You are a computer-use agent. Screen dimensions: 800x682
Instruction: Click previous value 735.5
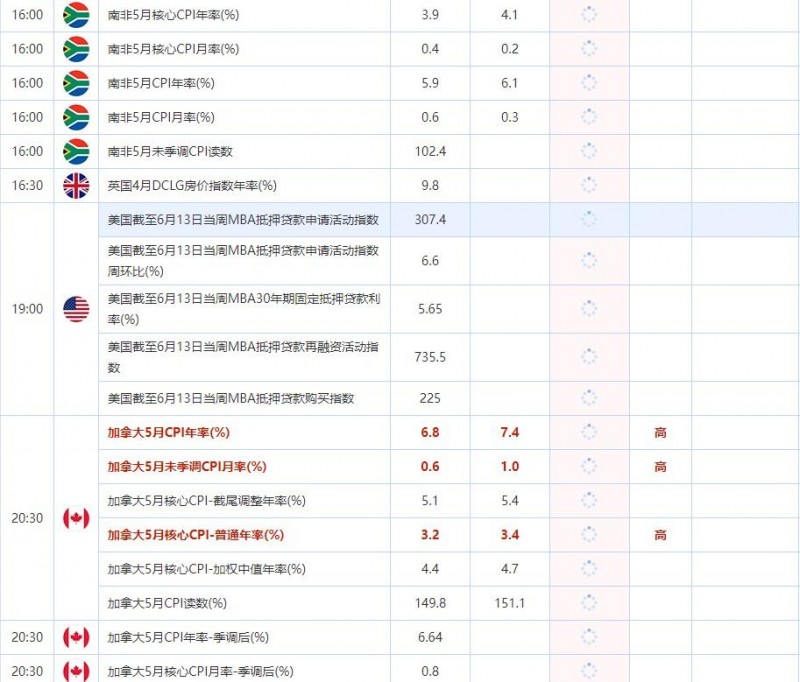[430, 357]
